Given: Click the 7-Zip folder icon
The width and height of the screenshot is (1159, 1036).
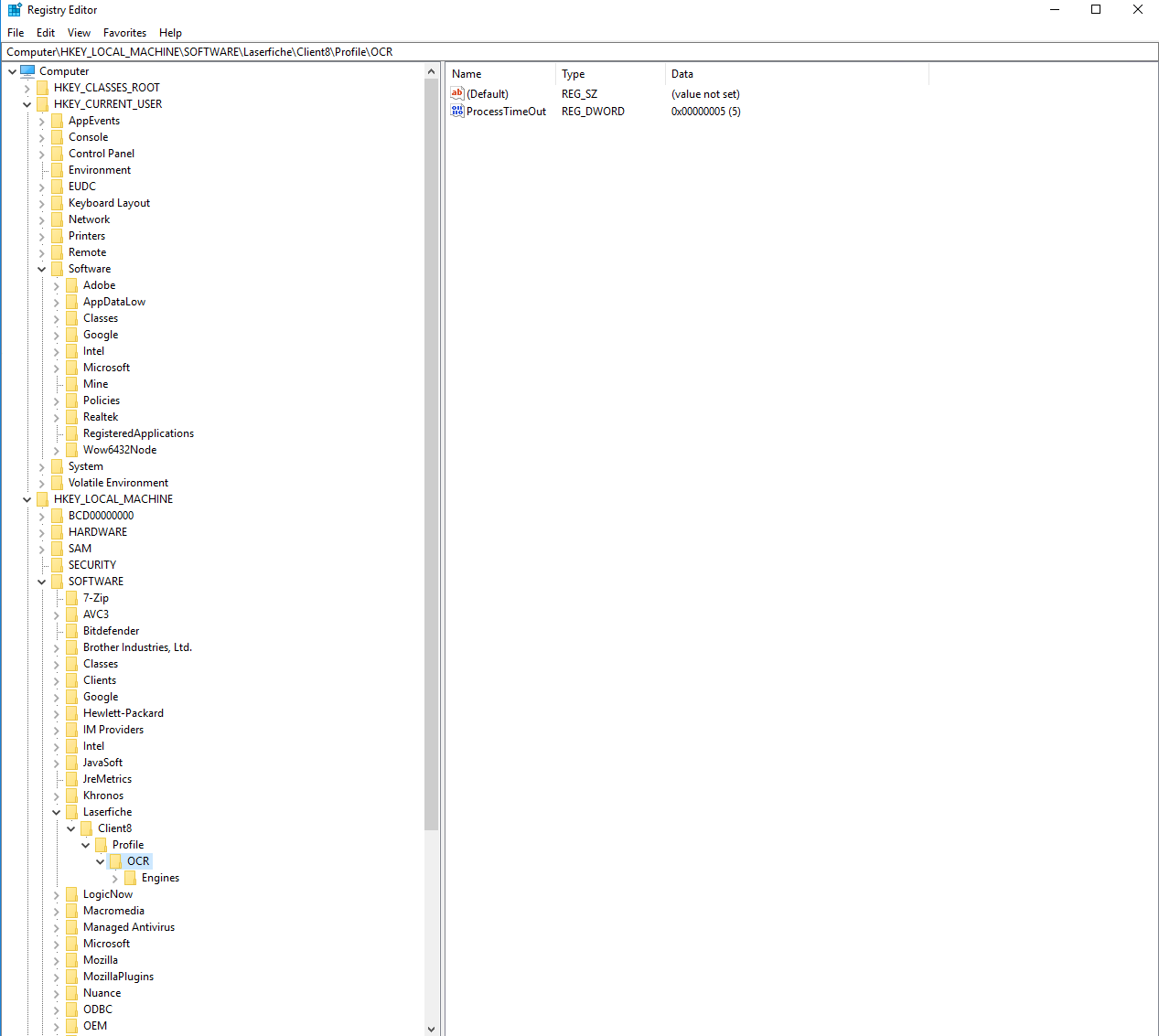Looking at the screenshot, I should pyautogui.click(x=71, y=598).
